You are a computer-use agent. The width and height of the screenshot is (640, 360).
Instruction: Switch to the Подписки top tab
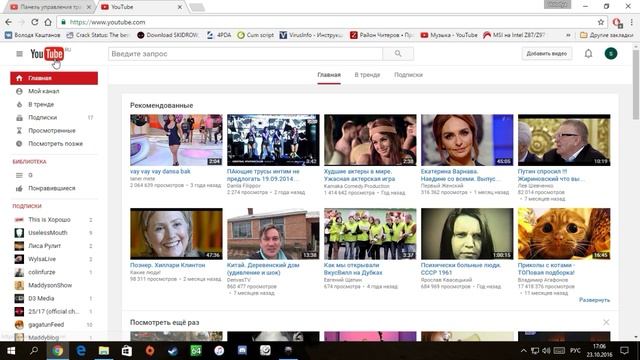coord(409,75)
